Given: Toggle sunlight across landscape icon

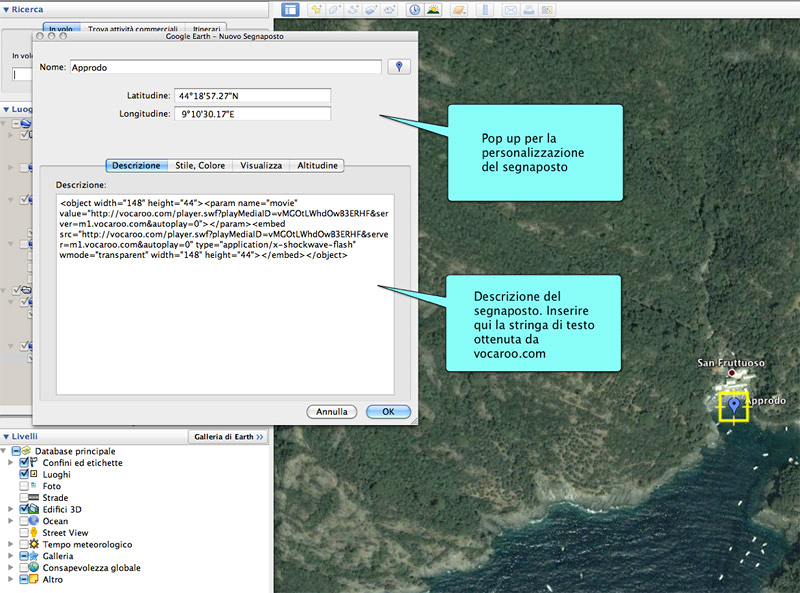Looking at the screenshot, I should tap(433, 10).
